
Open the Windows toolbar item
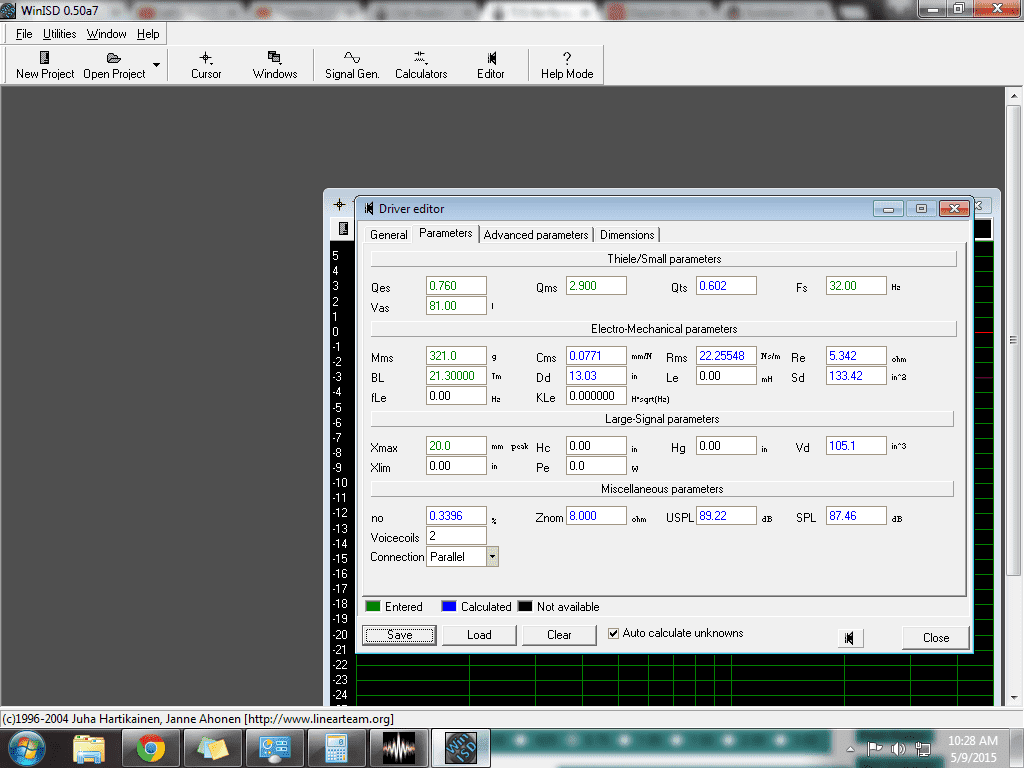pyautogui.click(x=275, y=65)
